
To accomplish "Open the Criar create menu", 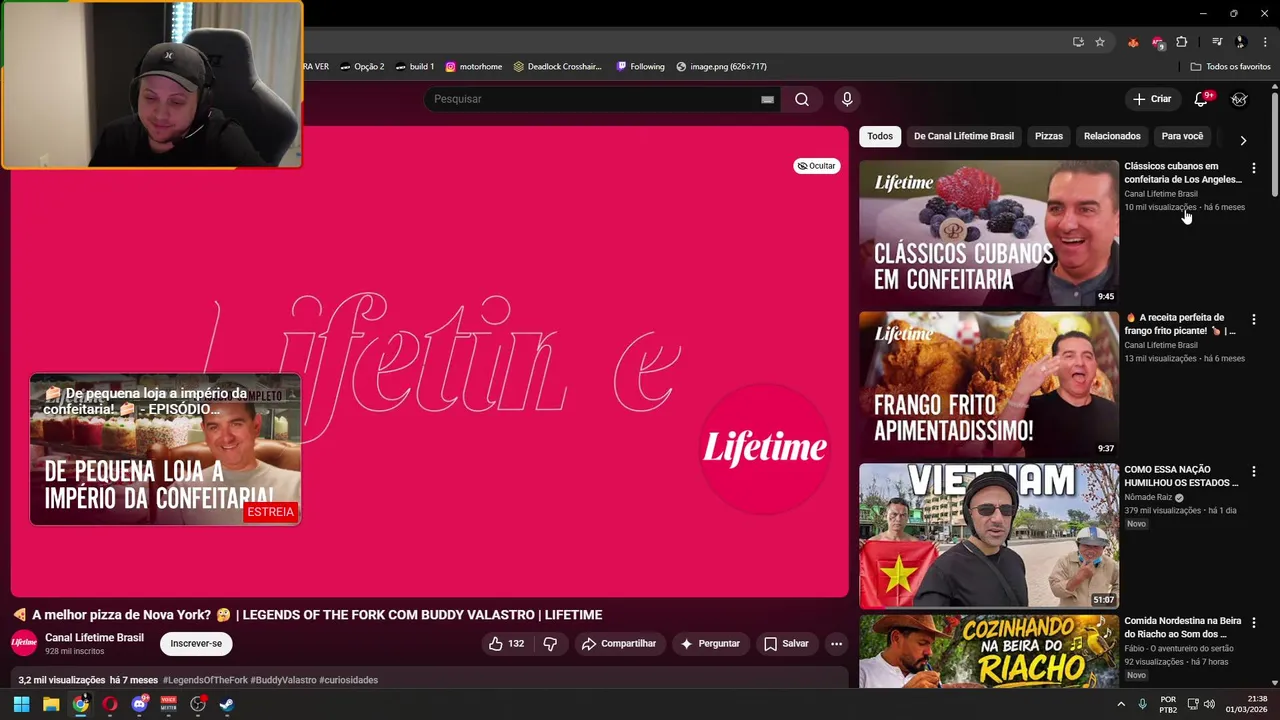I will click(1151, 99).
